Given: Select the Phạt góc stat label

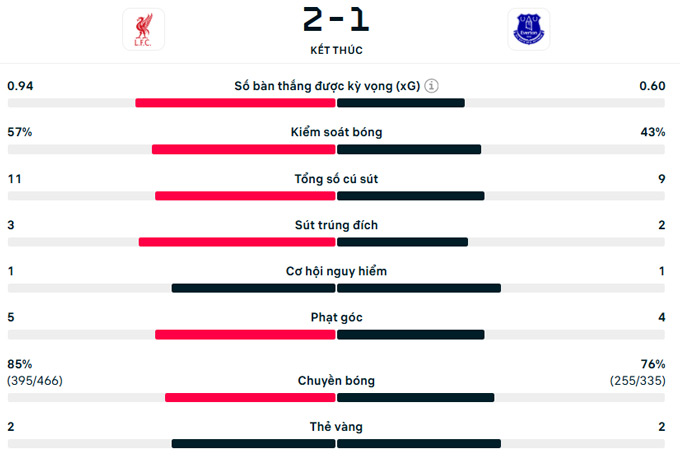Looking at the screenshot, I should point(336,318).
